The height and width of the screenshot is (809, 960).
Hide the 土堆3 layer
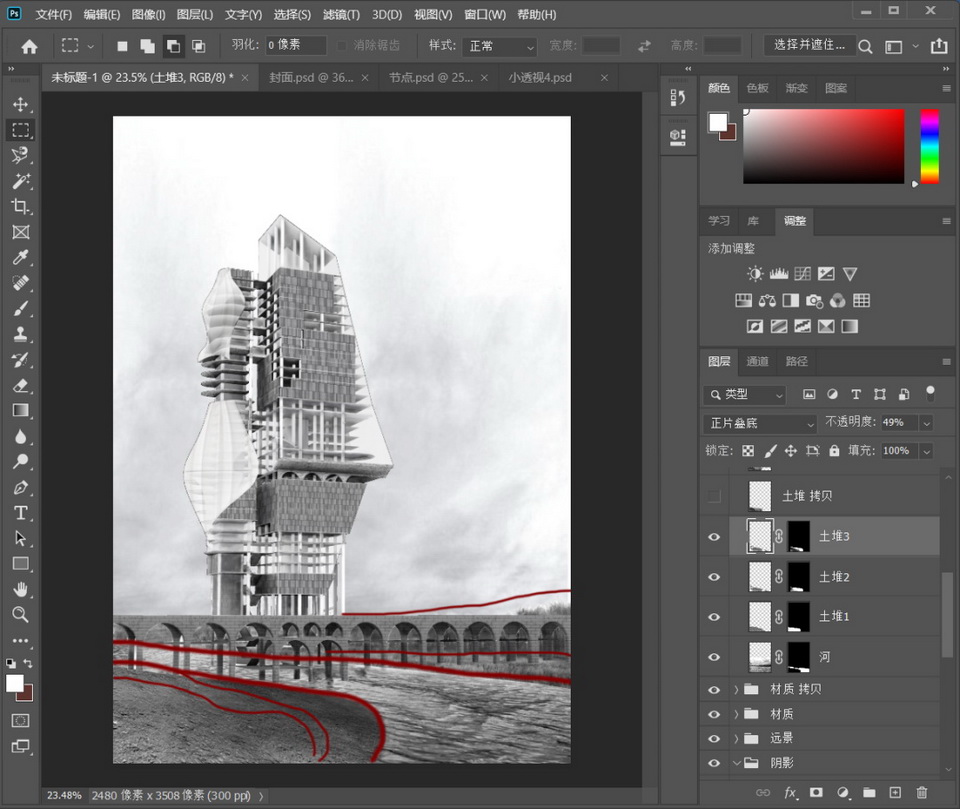(714, 537)
